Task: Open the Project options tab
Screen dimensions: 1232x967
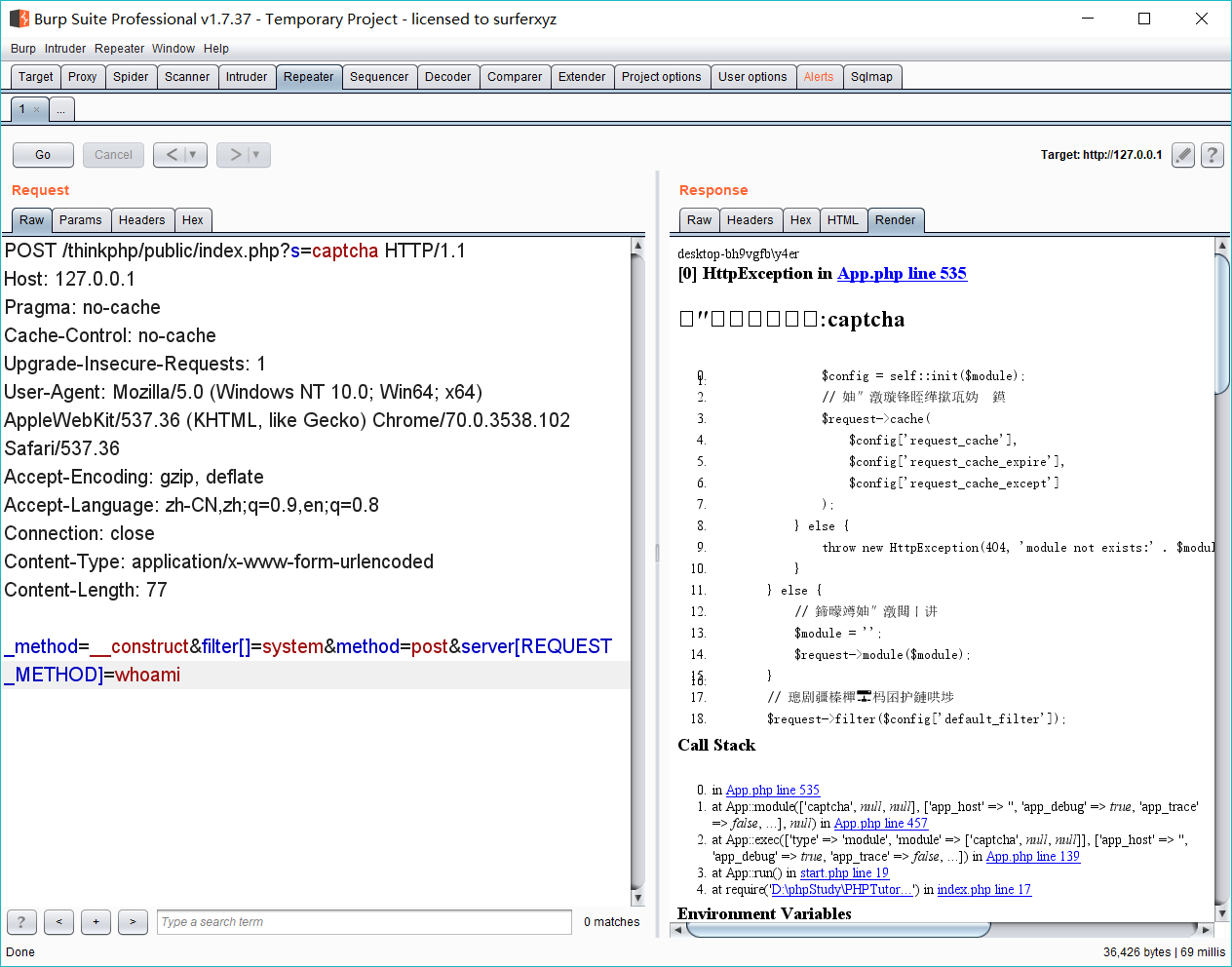Action: [x=662, y=77]
